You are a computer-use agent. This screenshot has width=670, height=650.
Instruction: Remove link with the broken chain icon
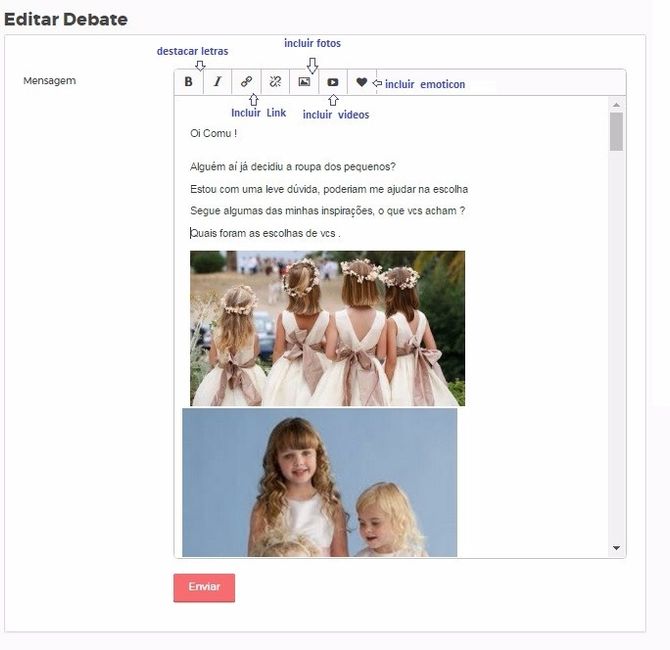(x=275, y=82)
